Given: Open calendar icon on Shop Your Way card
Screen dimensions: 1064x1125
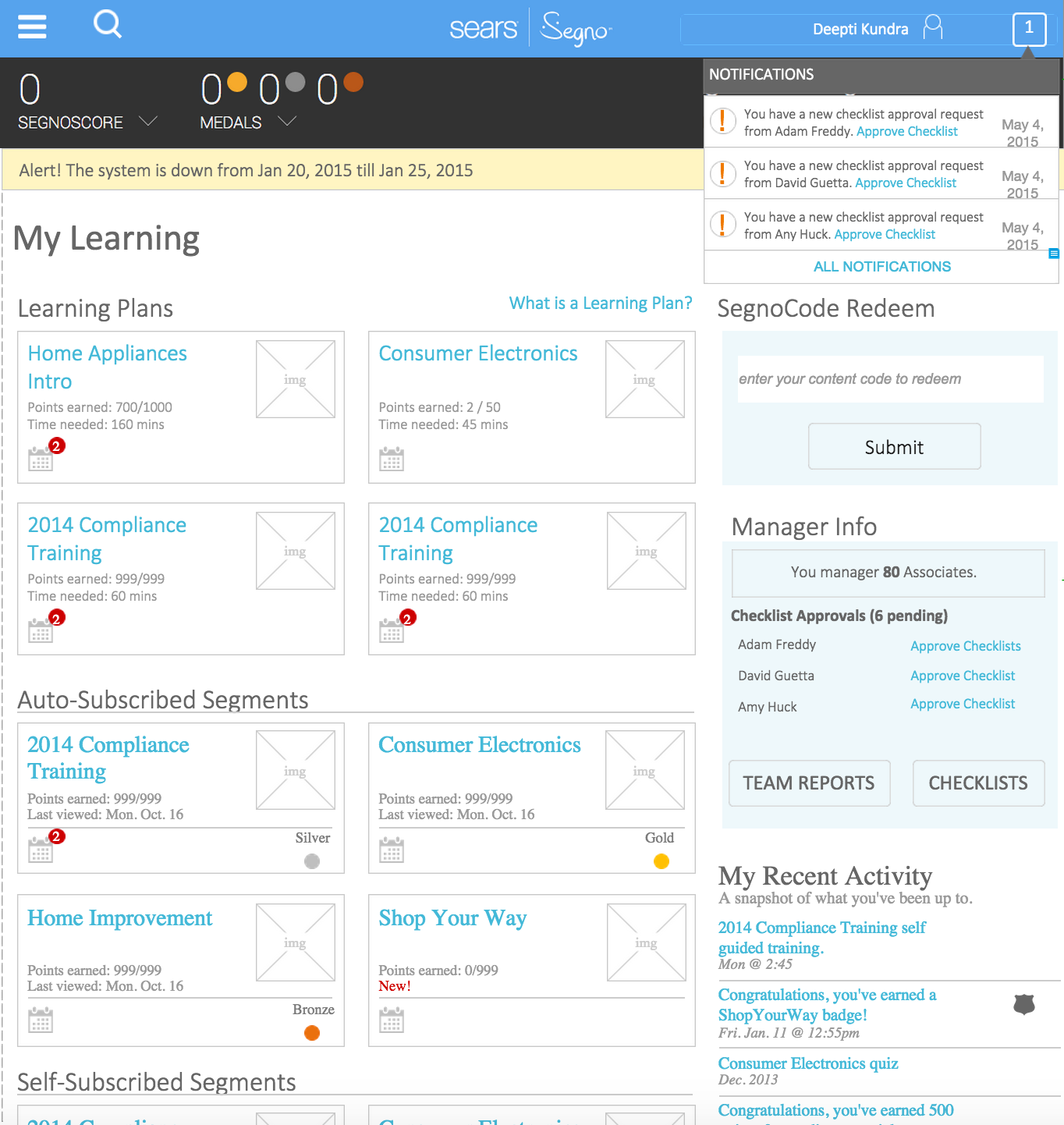Looking at the screenshot, I should click(x=392, y=1020).
